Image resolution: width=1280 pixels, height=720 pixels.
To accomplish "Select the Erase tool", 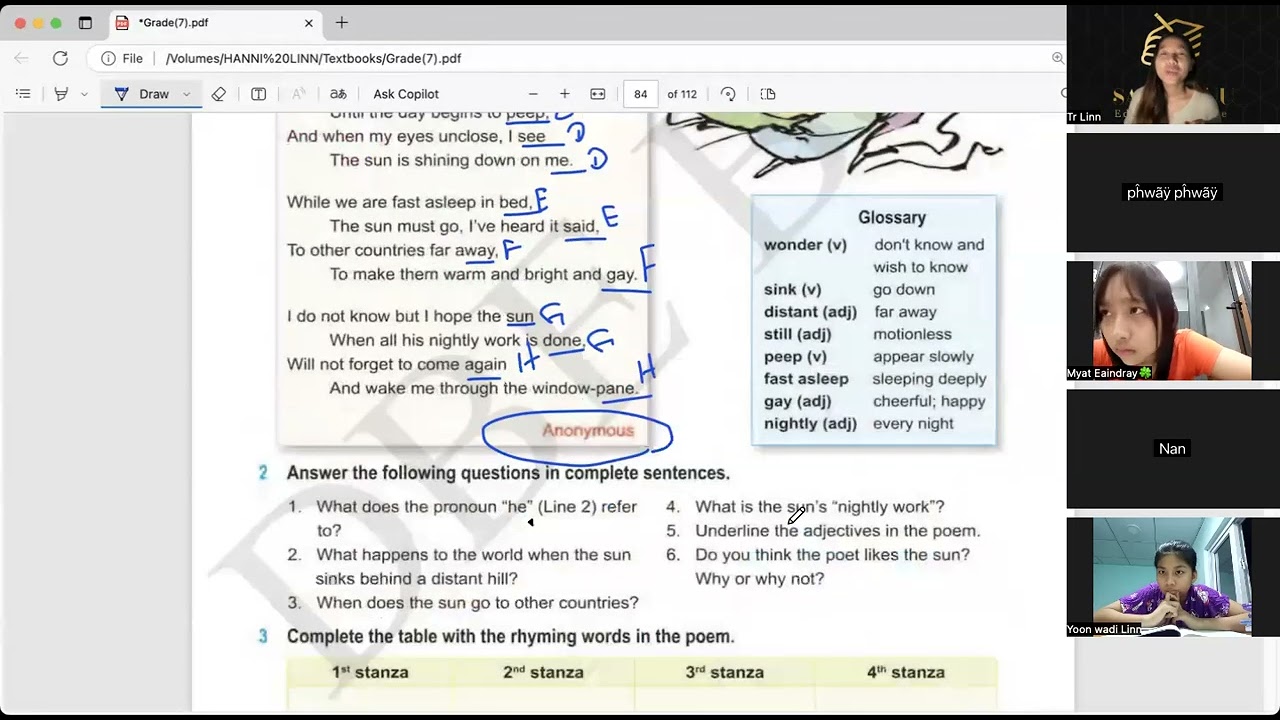I will click(x=219, y=94).
